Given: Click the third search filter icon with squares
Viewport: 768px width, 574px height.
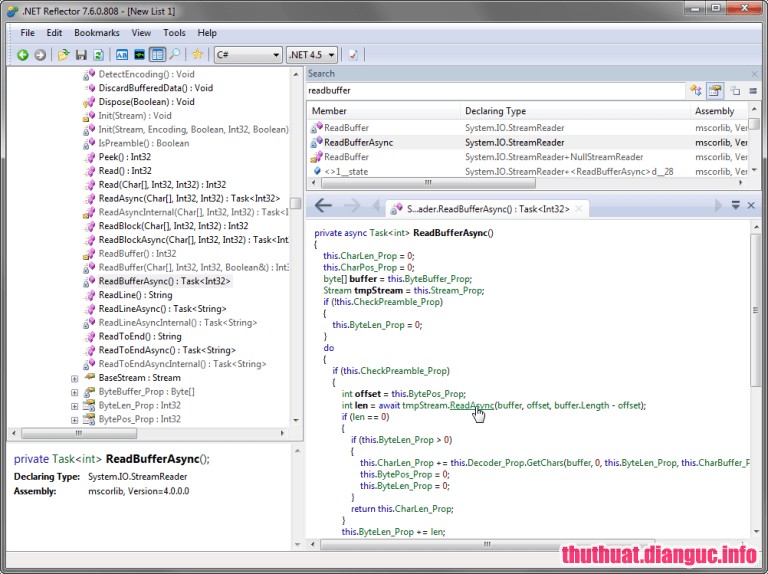Looking at the screenshot, I should point(735,91).
